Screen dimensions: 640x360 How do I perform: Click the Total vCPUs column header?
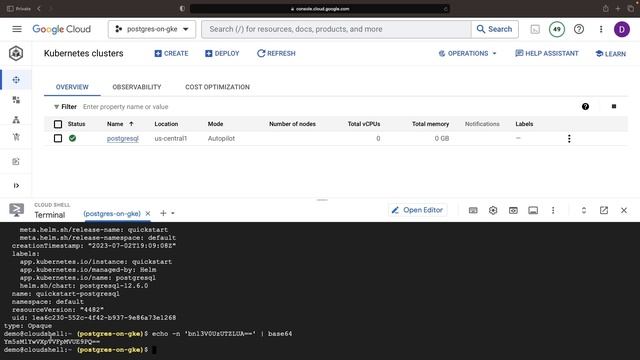pos(364,124)
